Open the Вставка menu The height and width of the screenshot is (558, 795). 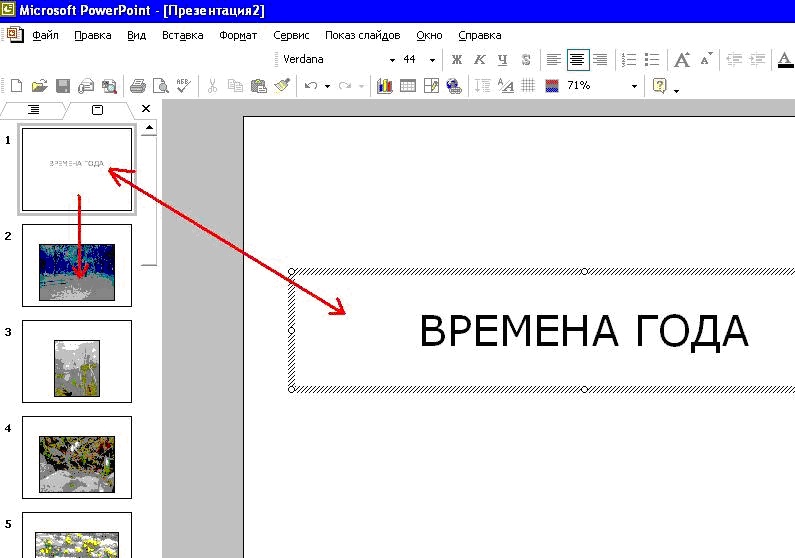183,35
